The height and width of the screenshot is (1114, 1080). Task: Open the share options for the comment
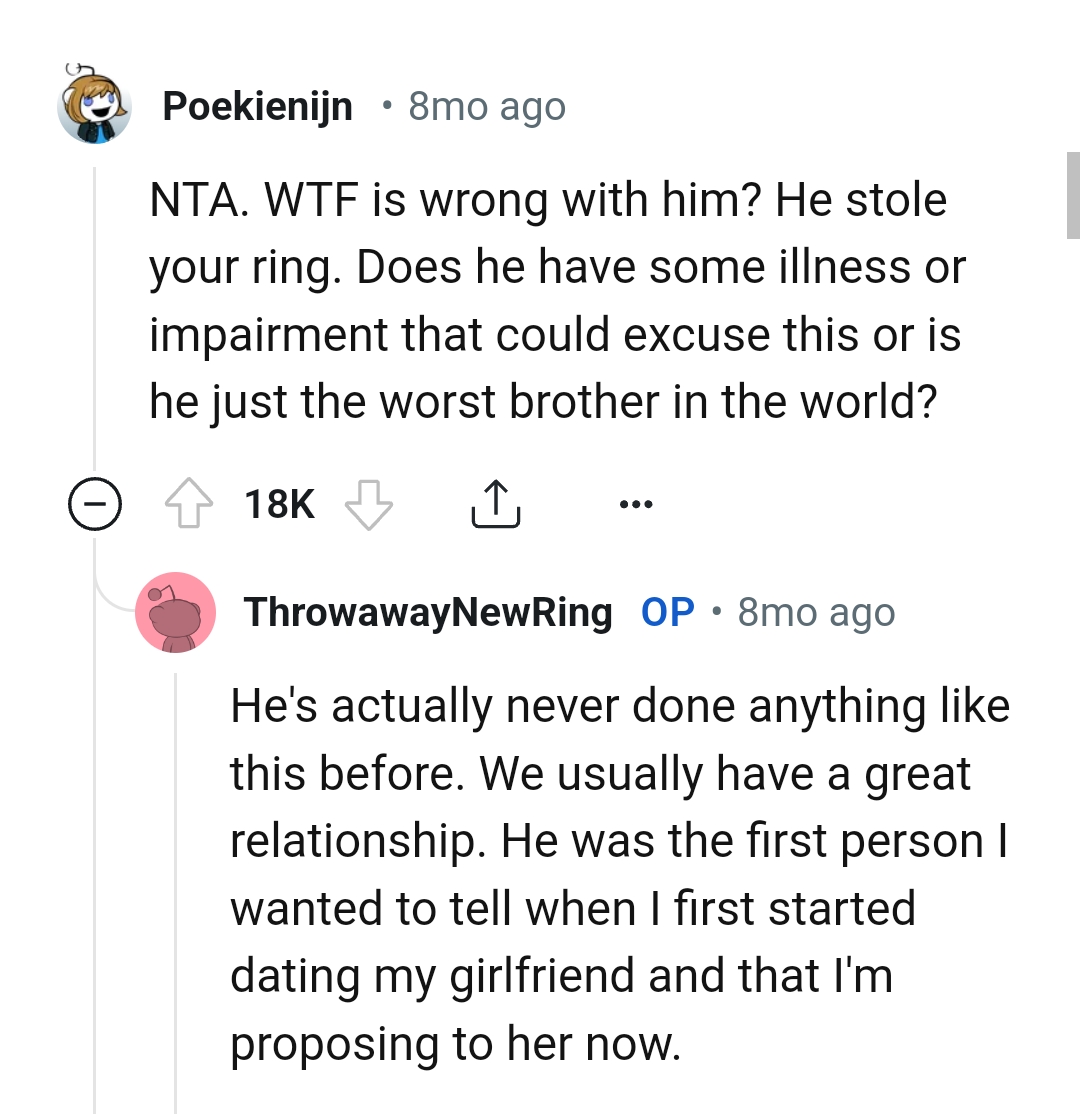(x=495, y=503)
